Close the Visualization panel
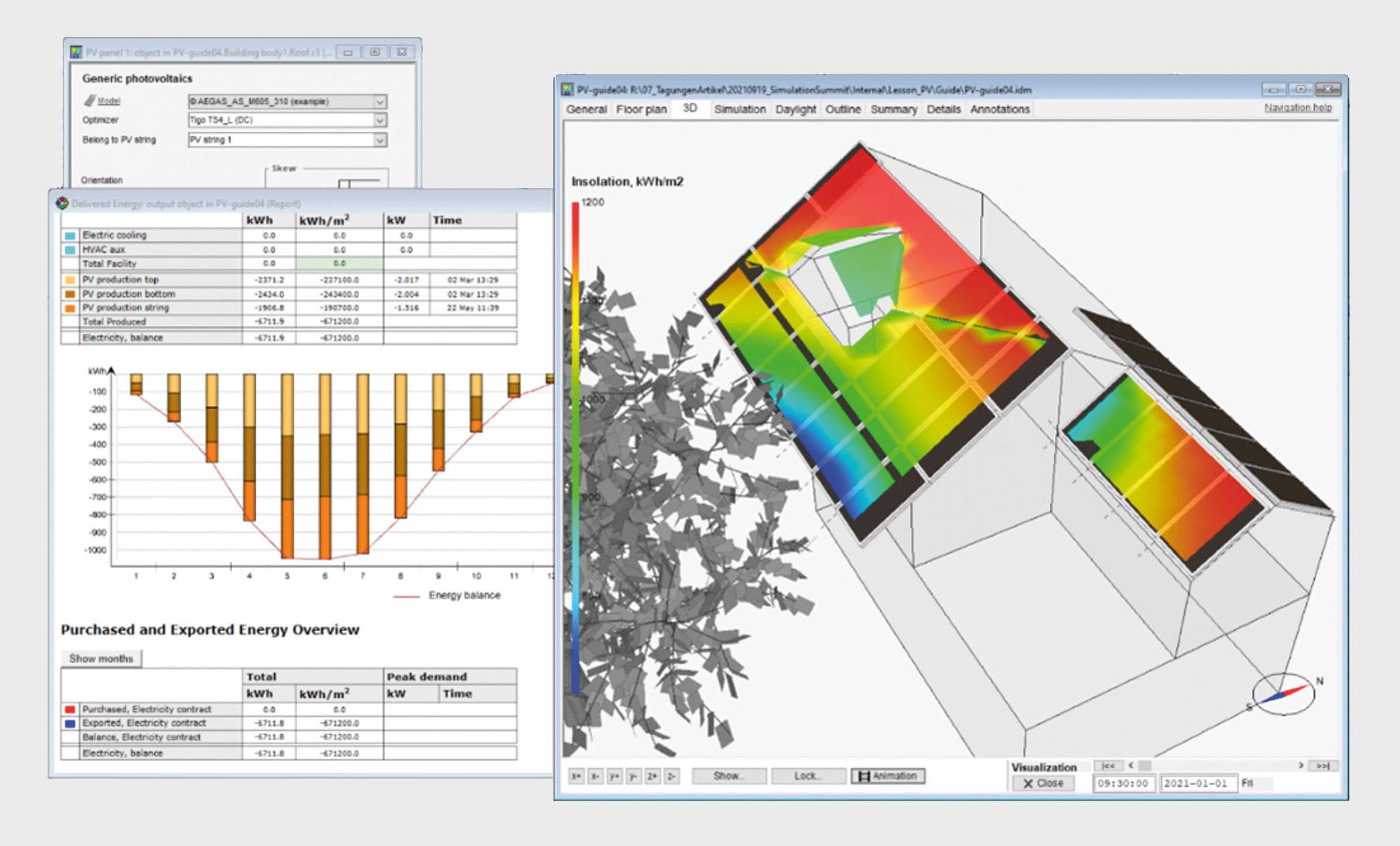This screenshot has height=846, width=1400. [1043, 783]
